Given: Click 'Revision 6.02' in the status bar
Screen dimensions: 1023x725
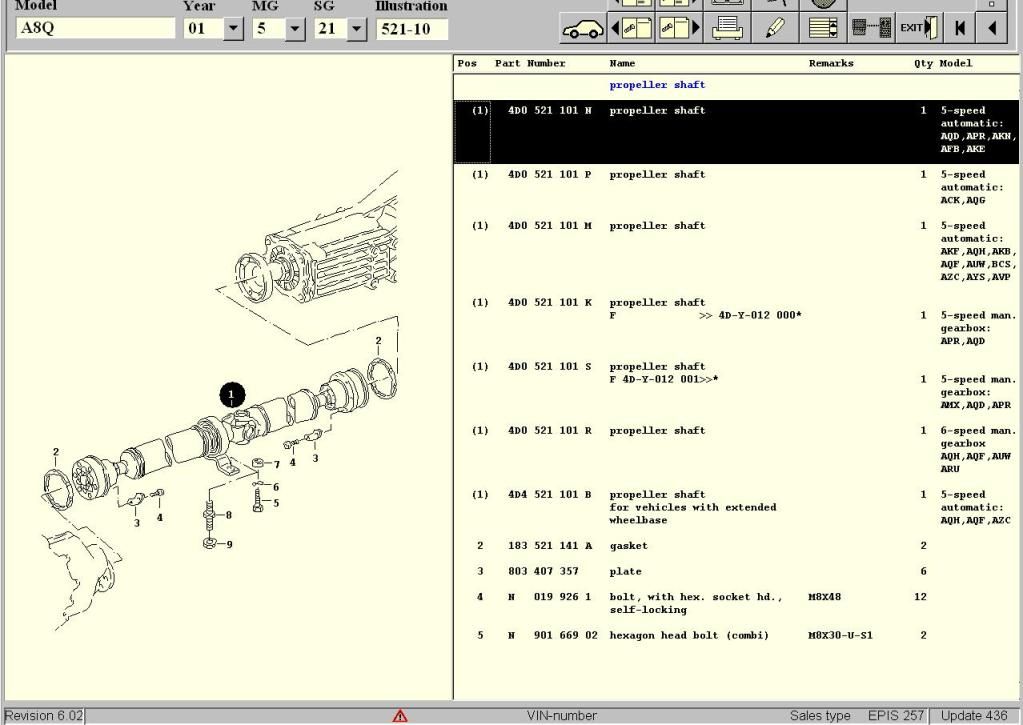Looking at the screenshot, I should pyautogui.click(x=44, y=716).
